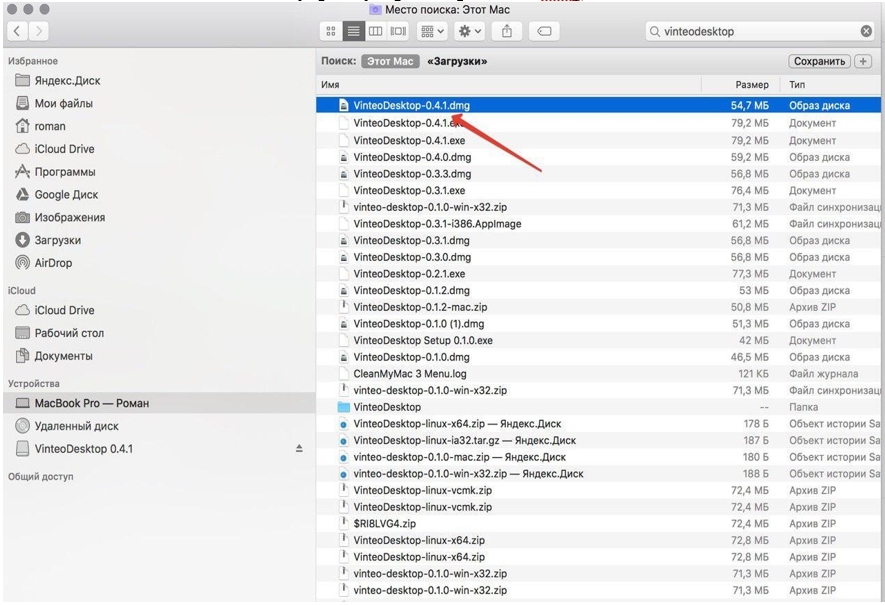Add search criteria with plus button
The image size is (885, 605).
coord(863,61)
